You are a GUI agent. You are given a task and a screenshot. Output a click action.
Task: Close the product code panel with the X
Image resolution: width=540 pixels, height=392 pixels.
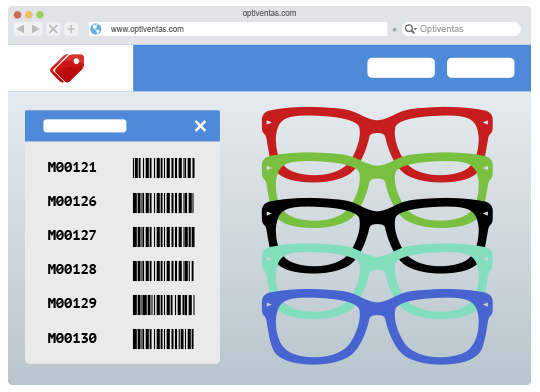coord(200,126)
